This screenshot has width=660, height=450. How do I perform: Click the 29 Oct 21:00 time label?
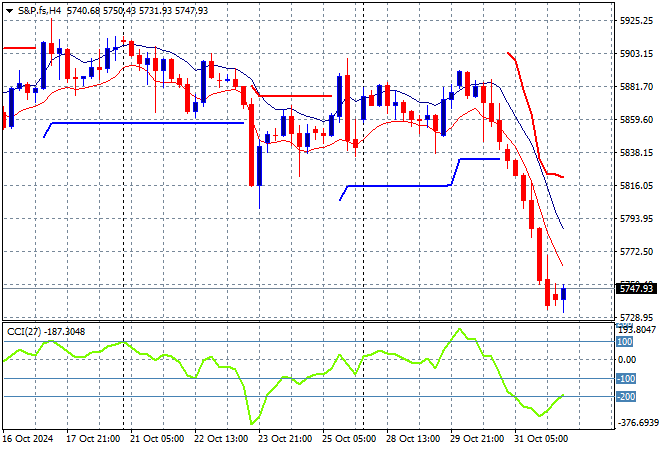coord(477,439)
